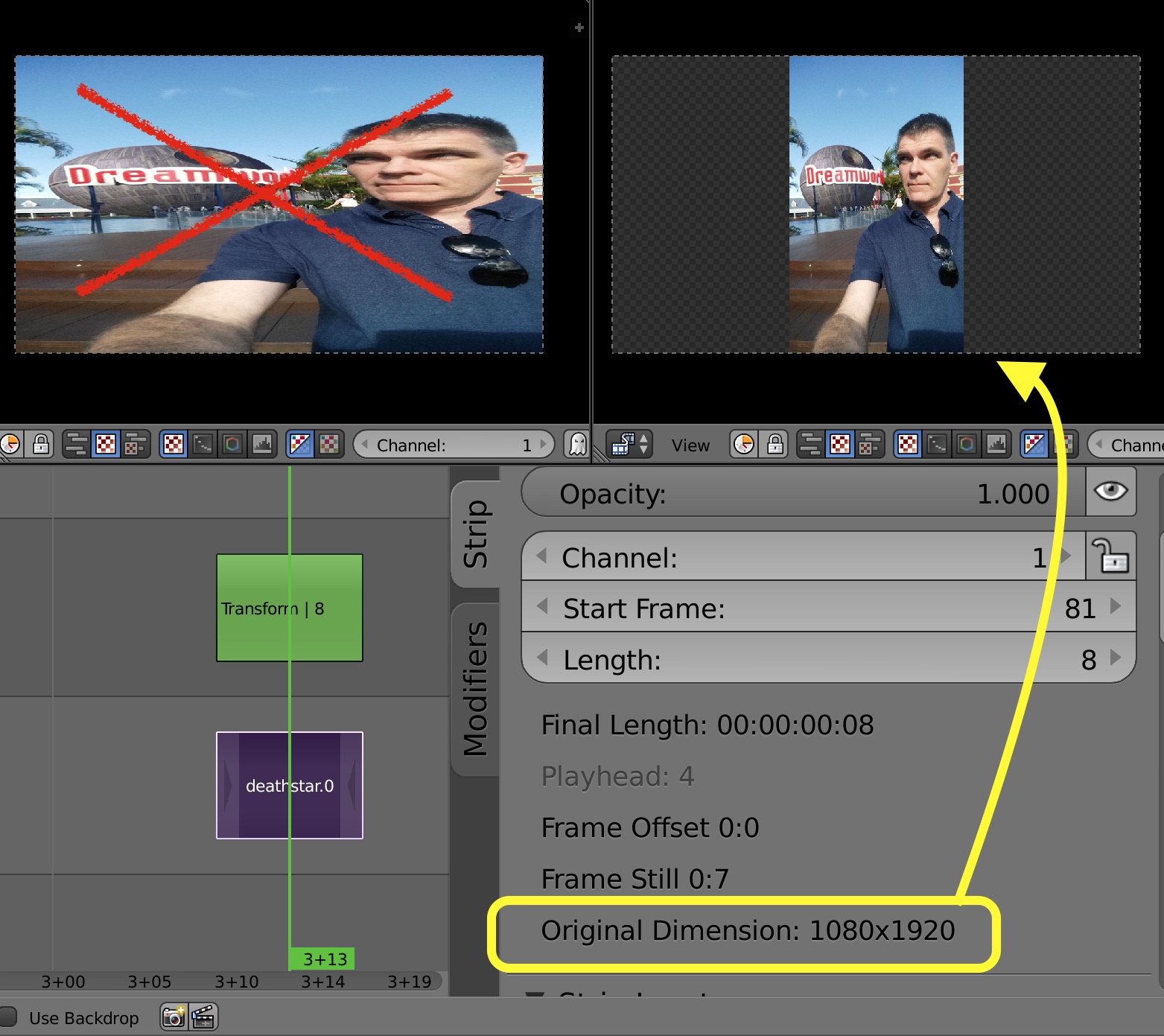The width and height of the screenshot is (1164, 1036).
Task: Click the right preview's lock sync icon
Action: pyautogui.click(x=775, y=445)
